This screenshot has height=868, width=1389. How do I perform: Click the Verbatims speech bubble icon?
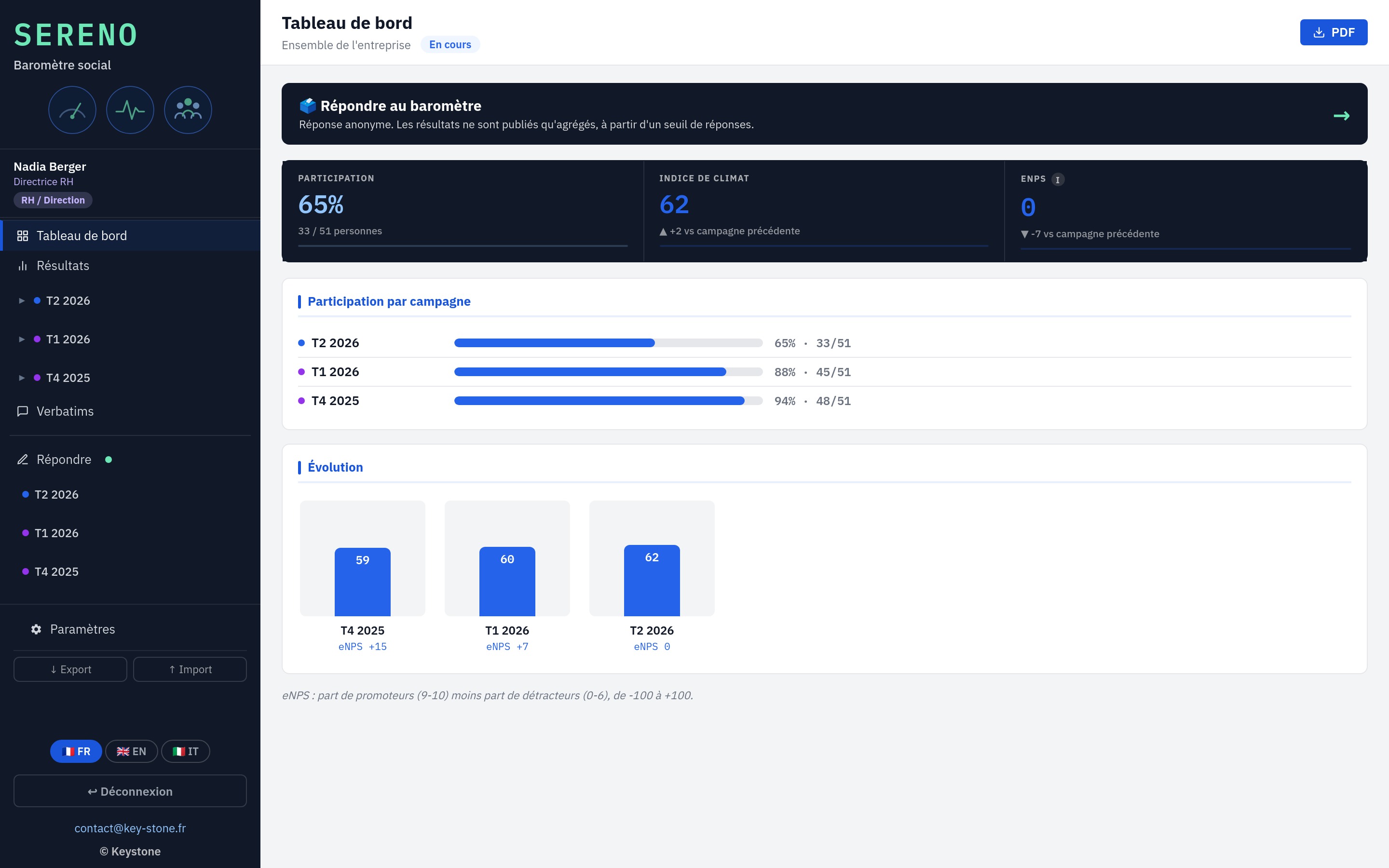pyautogui.click(x=23, y=411)
